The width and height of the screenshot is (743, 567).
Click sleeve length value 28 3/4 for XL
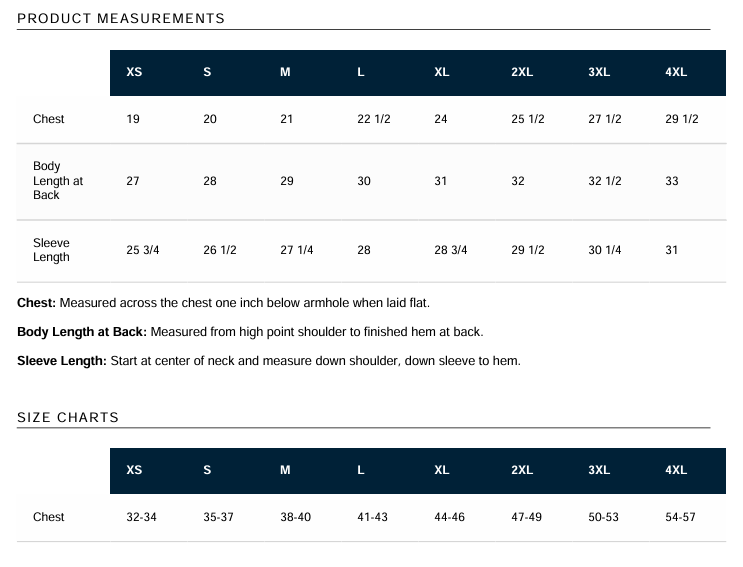pyautogui.click(x=450, y=250)
